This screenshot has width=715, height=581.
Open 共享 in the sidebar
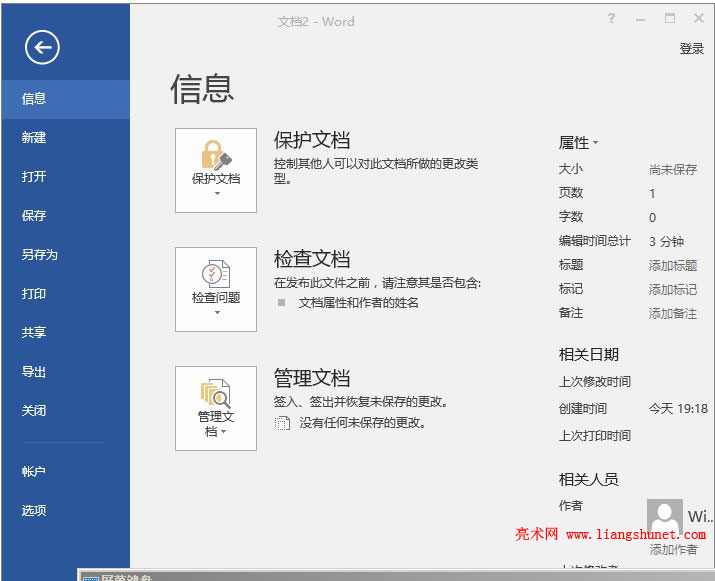(66, 332)
